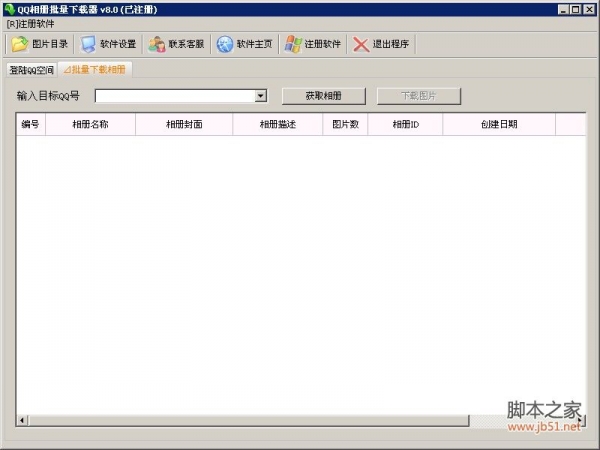The width and height of the screenshot is (600, 450).
Task: Sort by the 编号 column header
Action: [31, 124]
